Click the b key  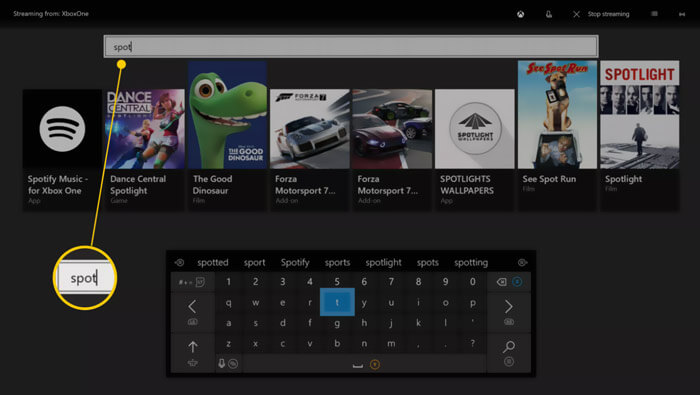[337, 343]
